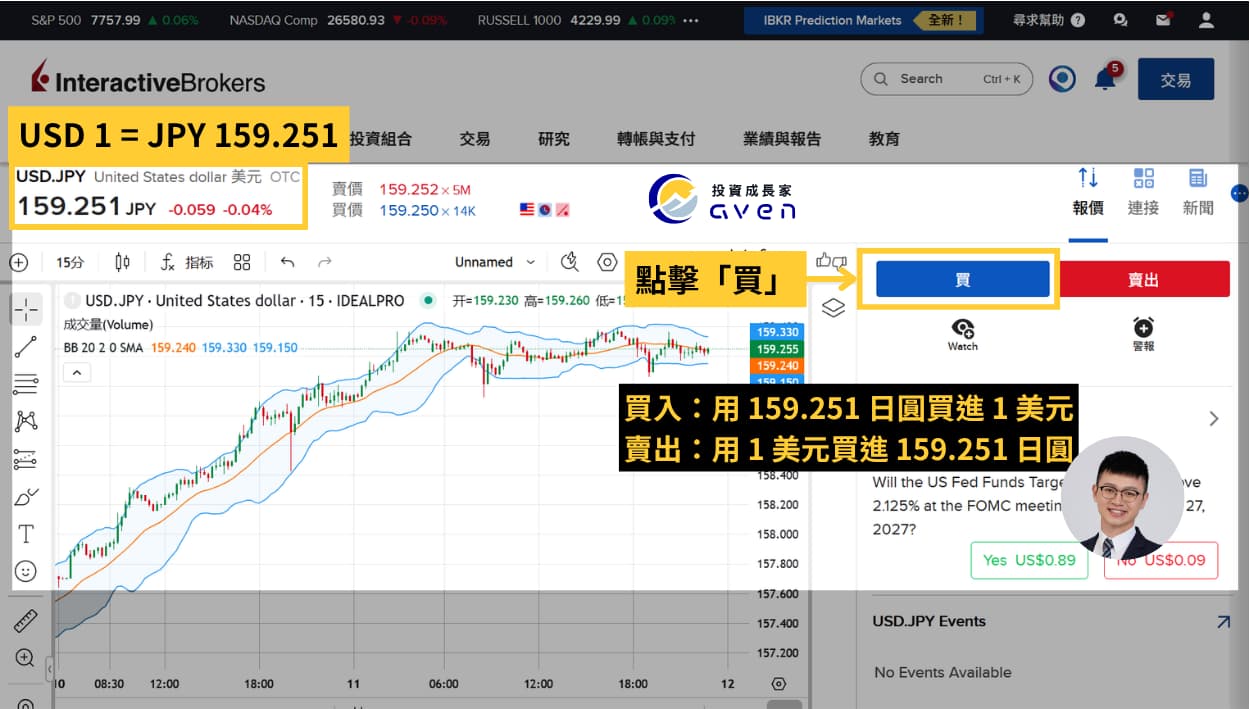Open the 研究 research menu

[554, 139]
